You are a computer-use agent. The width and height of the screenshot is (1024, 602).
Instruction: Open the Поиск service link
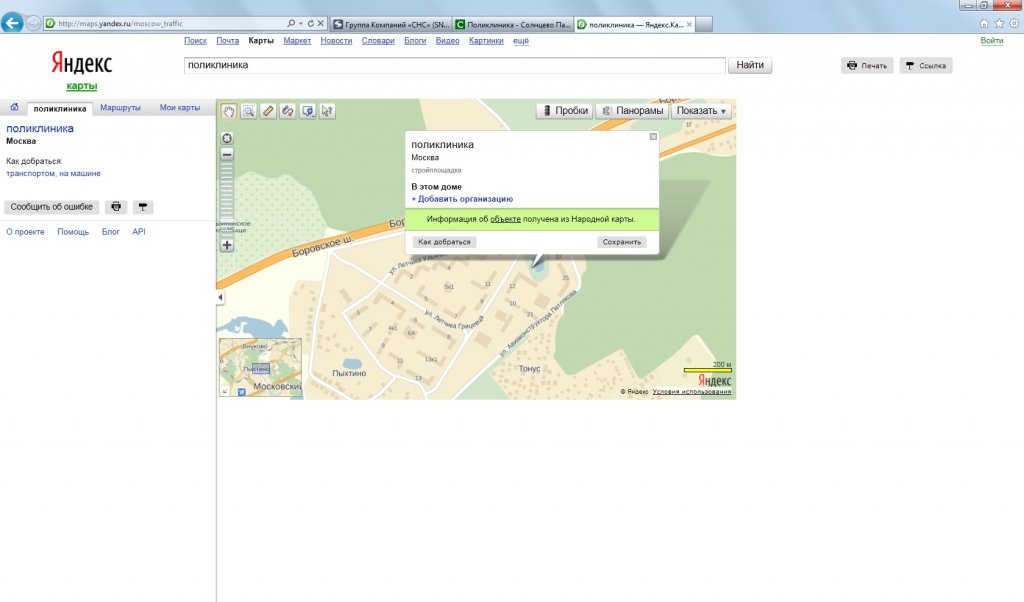[x=195, y=40]
